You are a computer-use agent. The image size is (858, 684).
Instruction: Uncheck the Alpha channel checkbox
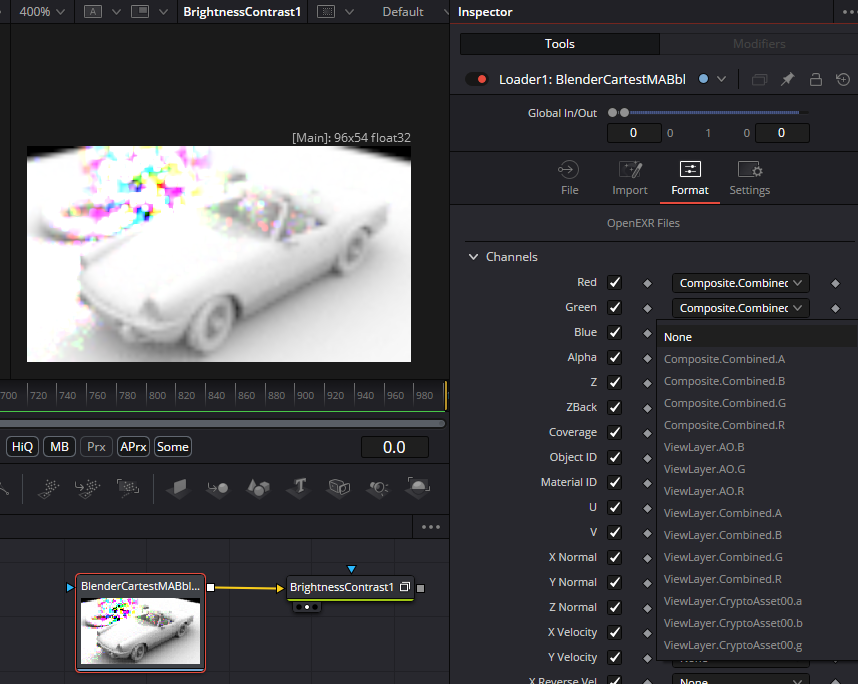pyautogui.click(x=614, y=357)
